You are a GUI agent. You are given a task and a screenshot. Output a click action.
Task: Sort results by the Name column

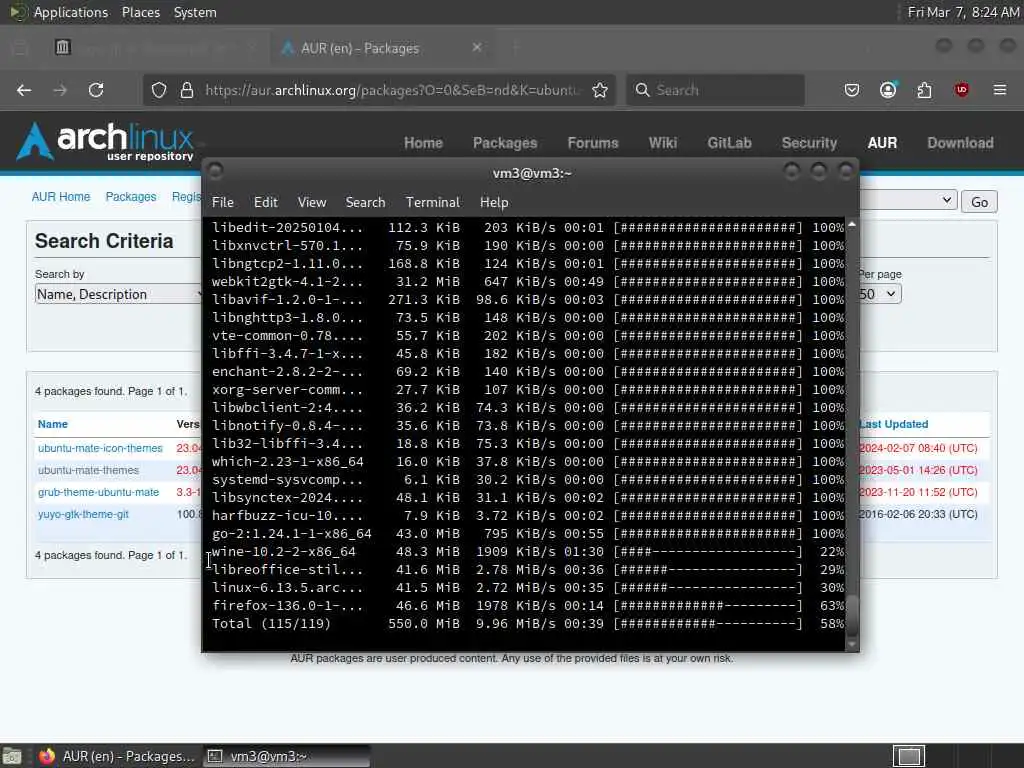(x=53, y=424)
